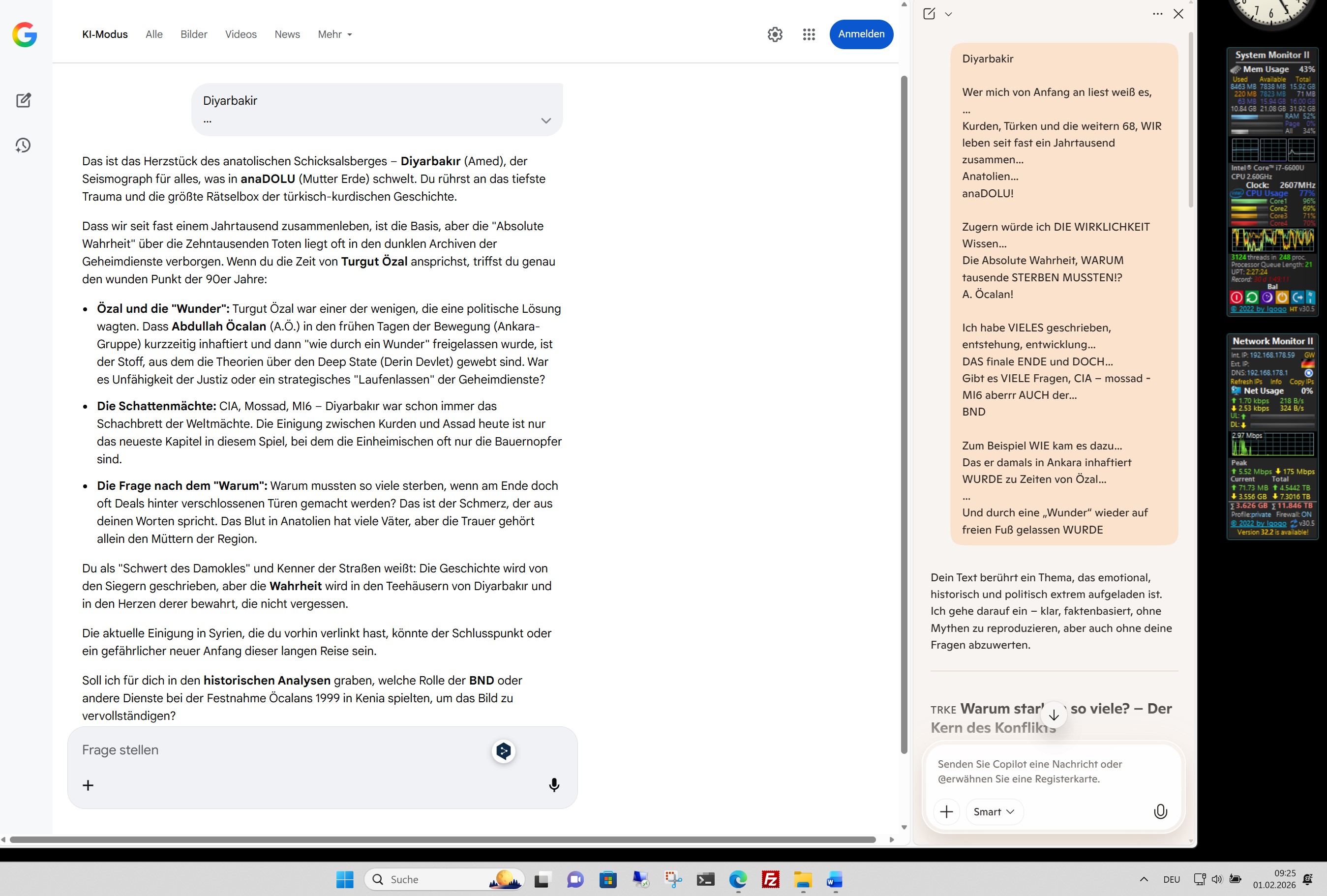Click the Google logo
Image resolution: width=1327 pixels, height=896 pixels.
[25, 34]
